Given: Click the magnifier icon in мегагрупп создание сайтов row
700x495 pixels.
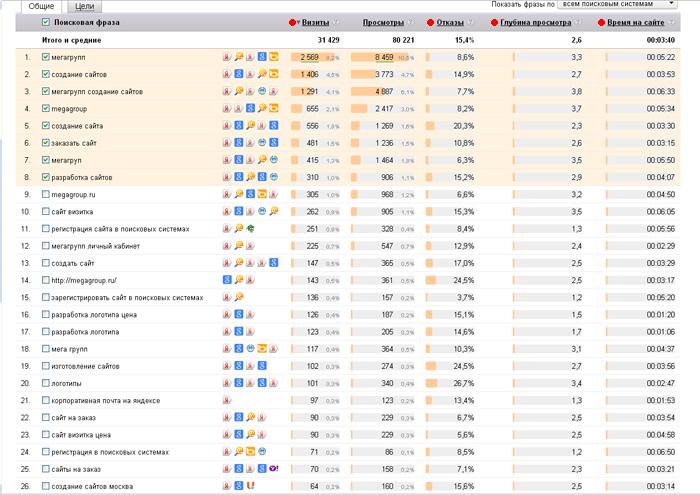Looking at the screenshot, I should point(239,91).
